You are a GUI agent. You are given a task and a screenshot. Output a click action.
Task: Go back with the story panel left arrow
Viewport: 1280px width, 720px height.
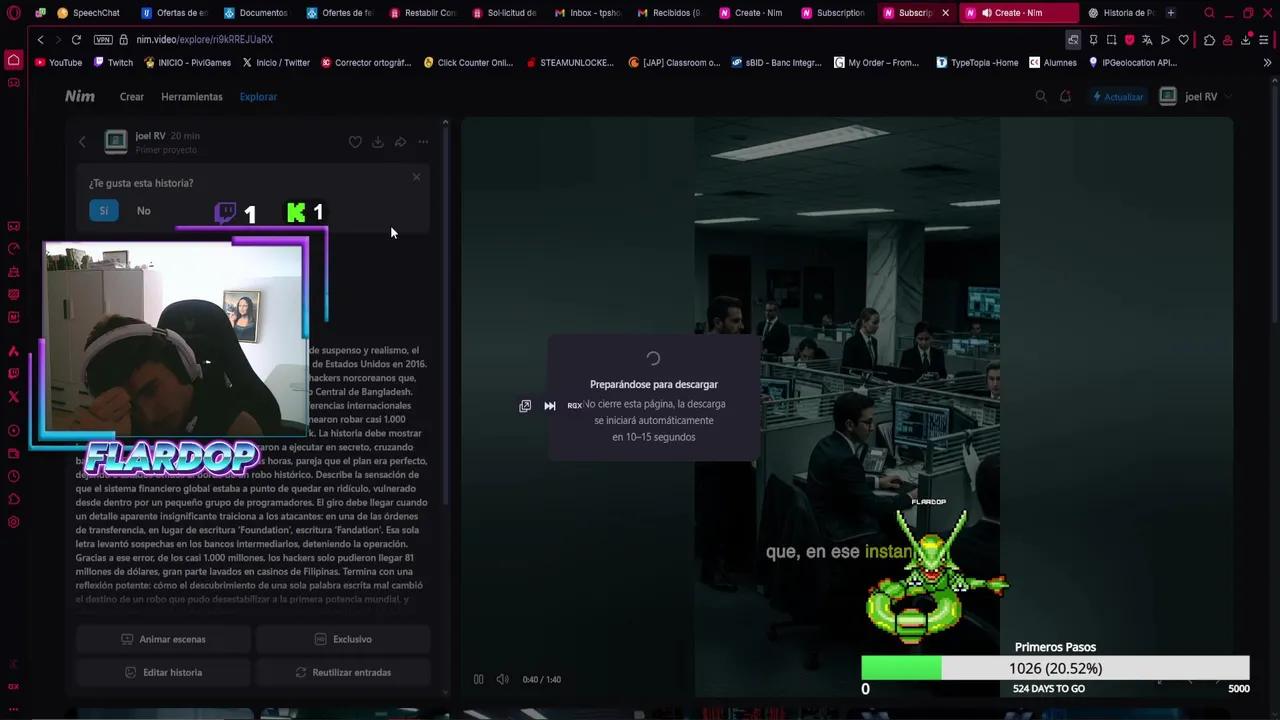82,142
